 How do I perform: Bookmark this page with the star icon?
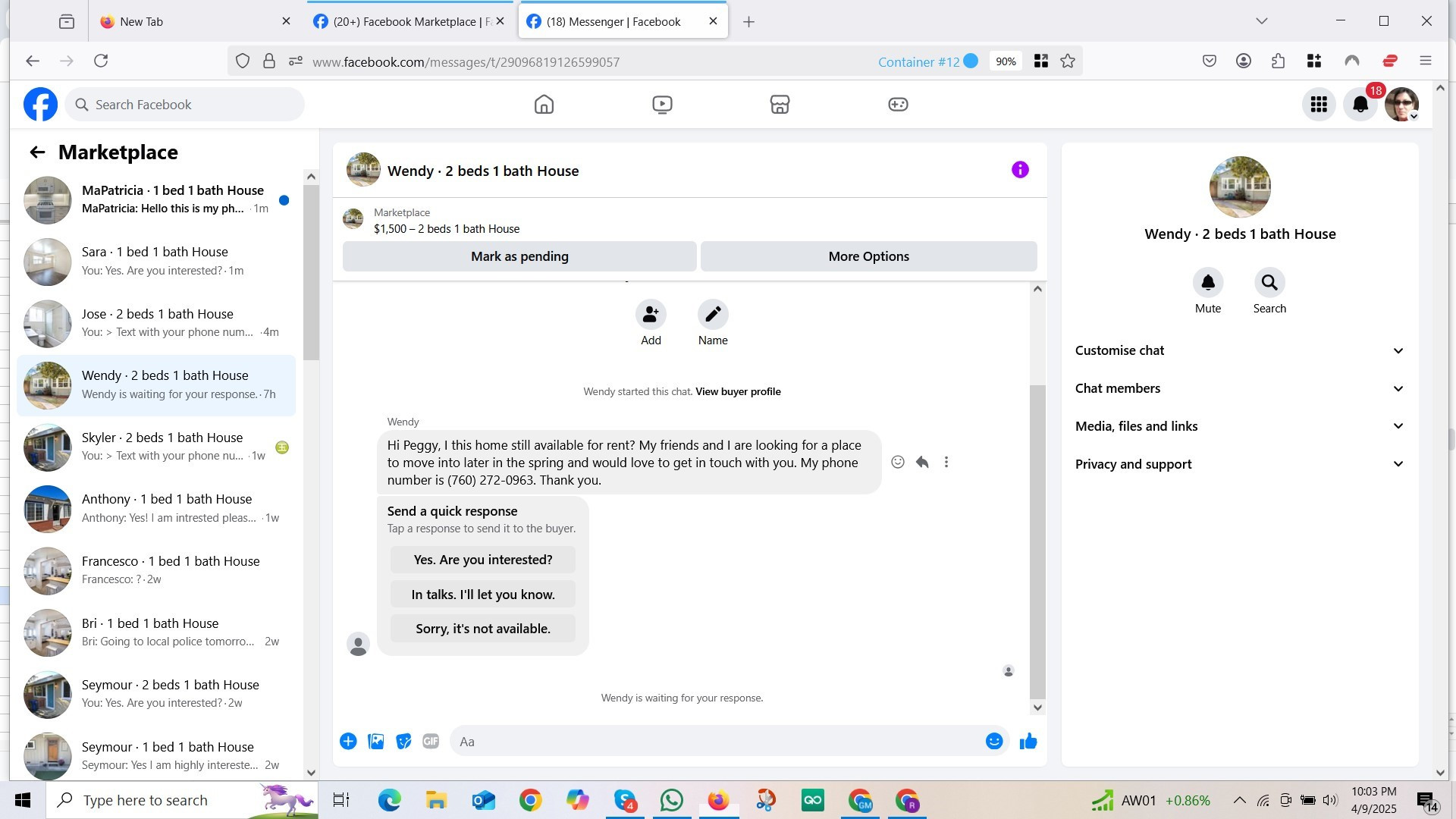coord(1068,61)
